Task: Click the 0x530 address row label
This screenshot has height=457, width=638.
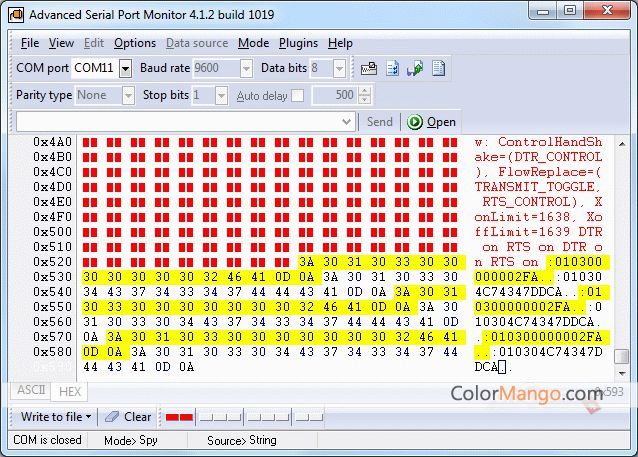Action: (52, 277)
